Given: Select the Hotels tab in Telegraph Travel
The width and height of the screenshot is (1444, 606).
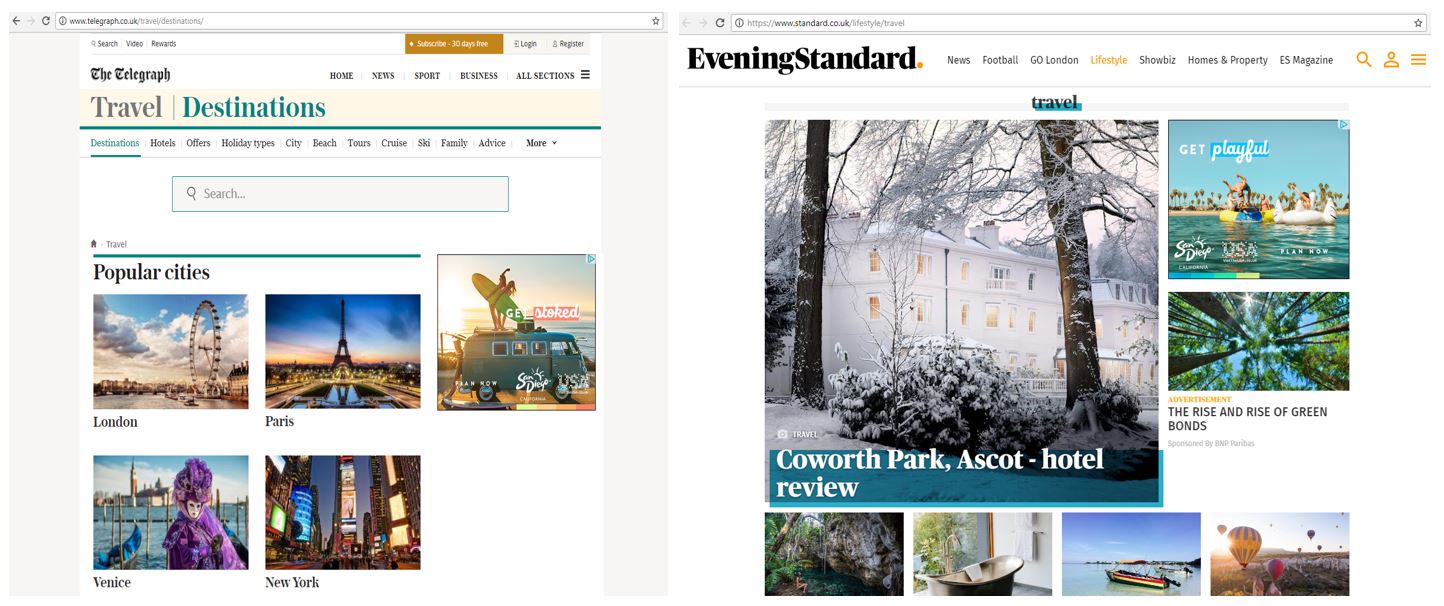Looking at the screenshot, I should coord(163,143).
